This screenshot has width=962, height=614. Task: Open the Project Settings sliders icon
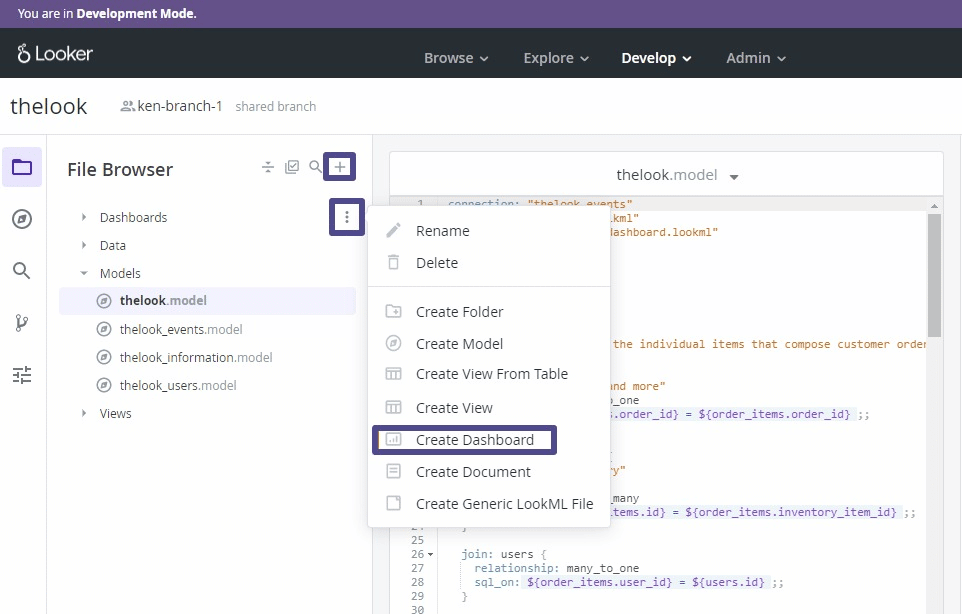(22, 375)
